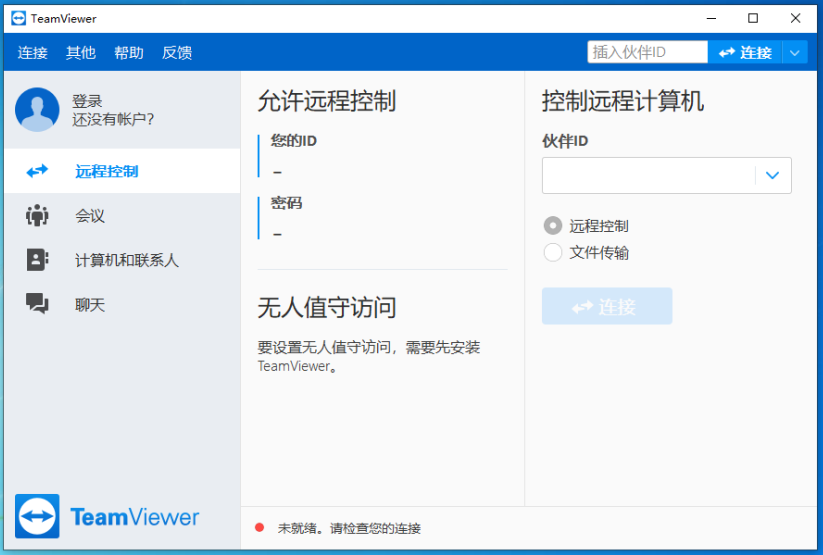Screen dimensions: 823x555
Task: Open the dropdown next to top 连接 button
Action: click(794, 53)
